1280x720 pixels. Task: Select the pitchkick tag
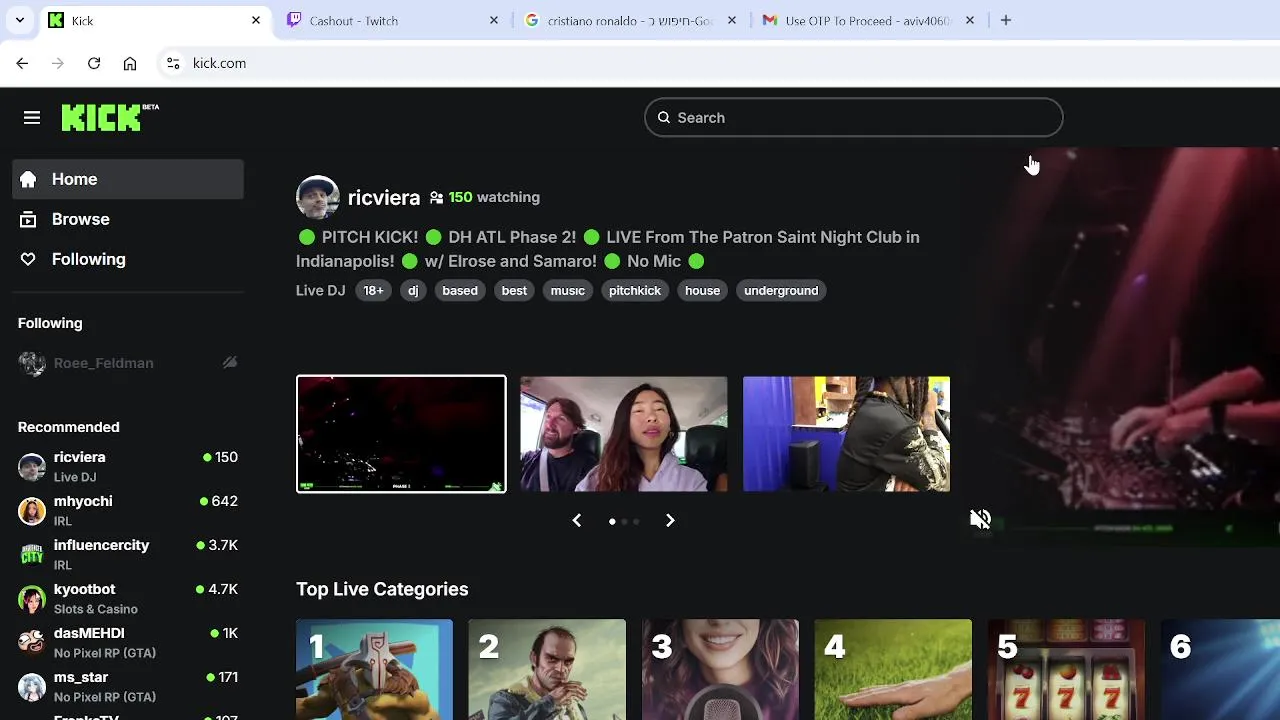coord(635,290)
